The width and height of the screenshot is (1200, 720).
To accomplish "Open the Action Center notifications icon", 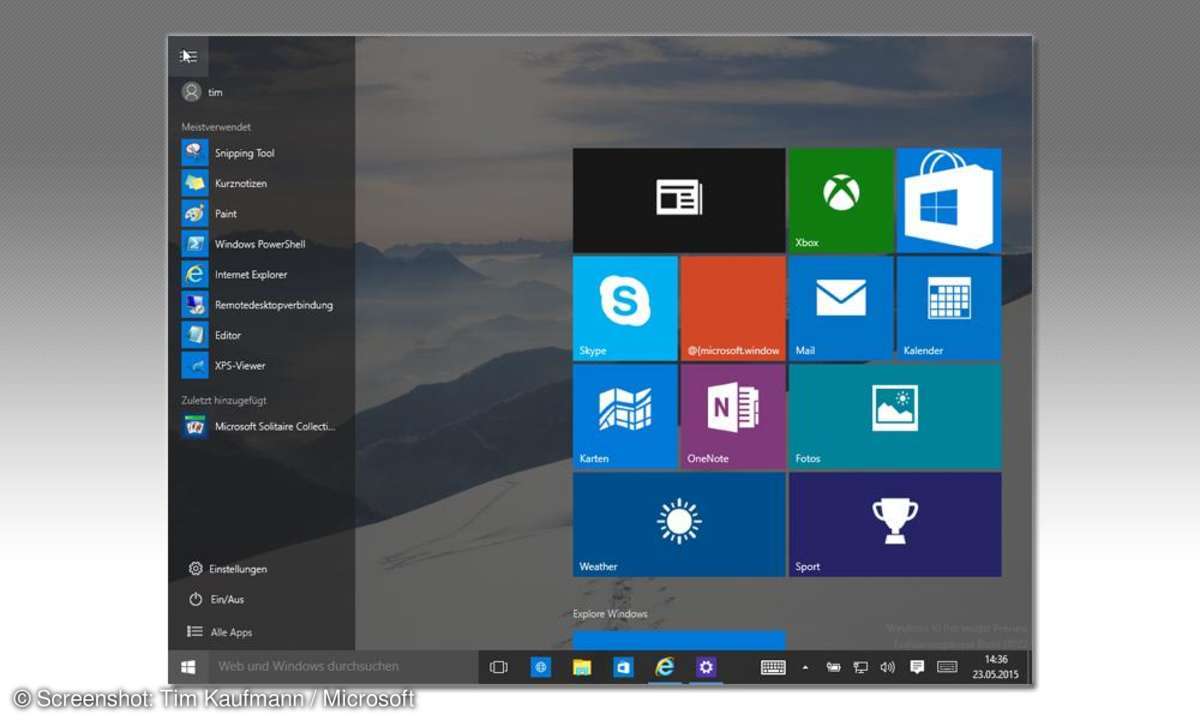I will click(917, 667).
